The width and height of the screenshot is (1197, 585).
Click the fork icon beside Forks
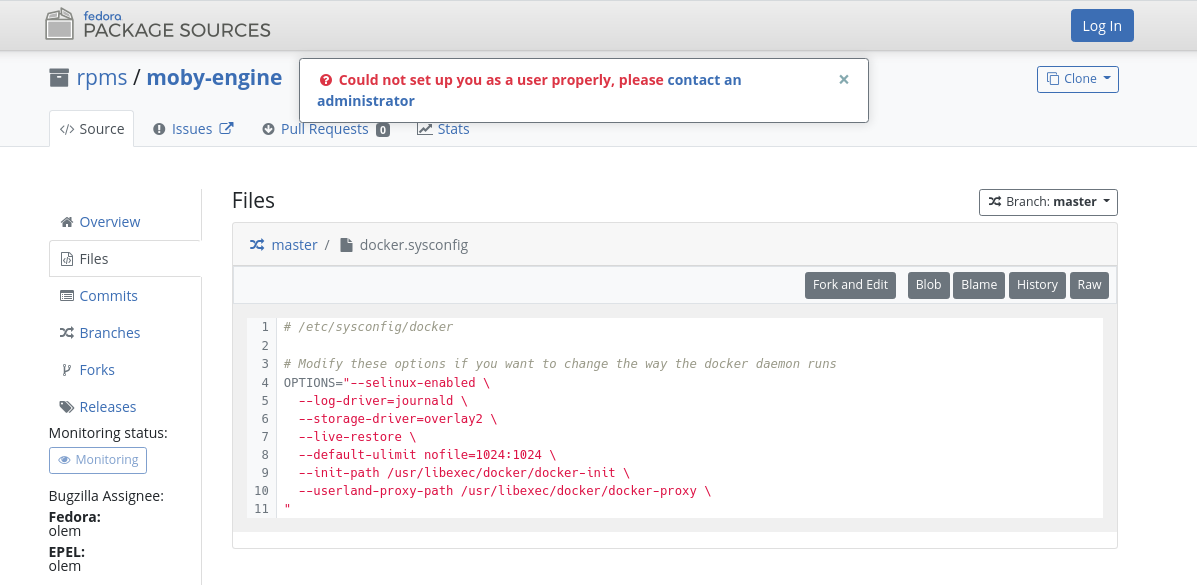tap(66, 370)
